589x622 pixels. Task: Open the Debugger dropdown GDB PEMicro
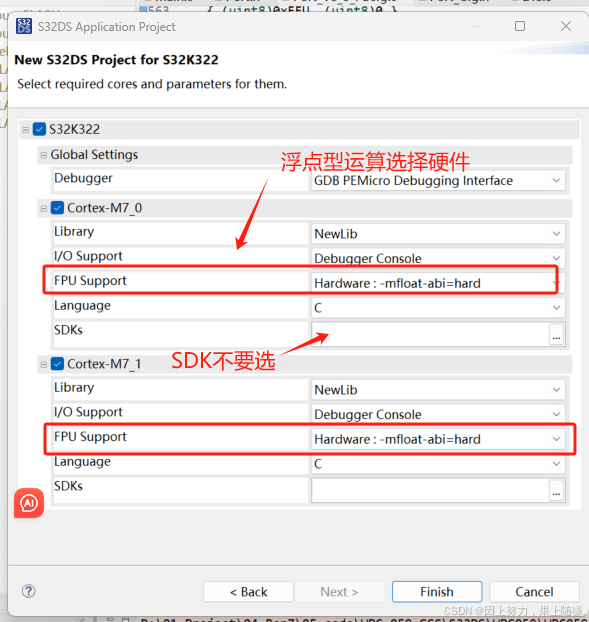point(438,180)
